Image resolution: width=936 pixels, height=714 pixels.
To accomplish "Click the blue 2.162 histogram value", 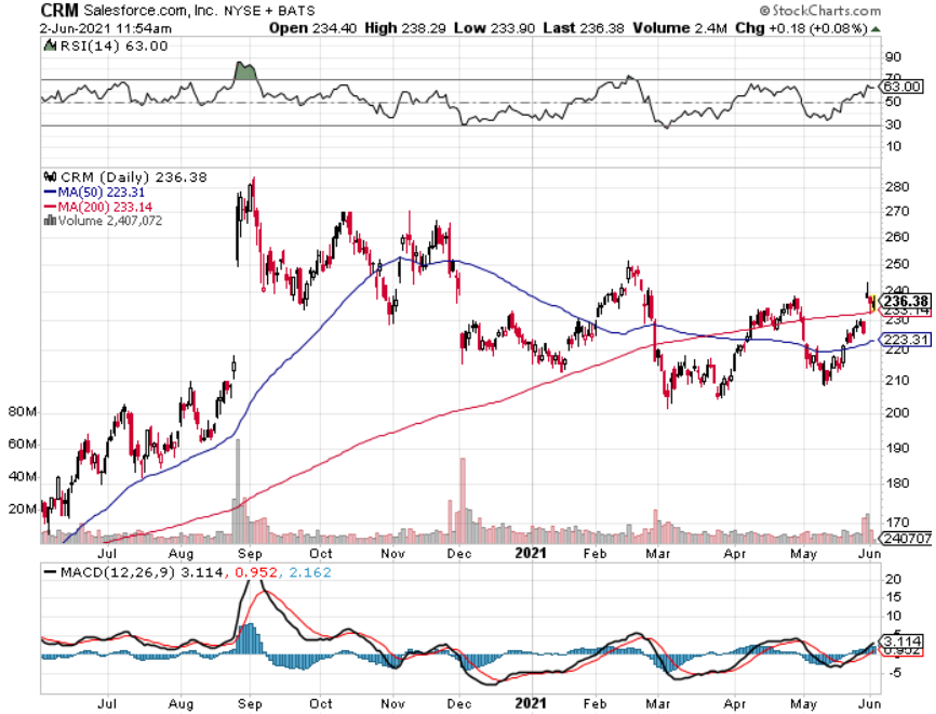I will (310, 573).
